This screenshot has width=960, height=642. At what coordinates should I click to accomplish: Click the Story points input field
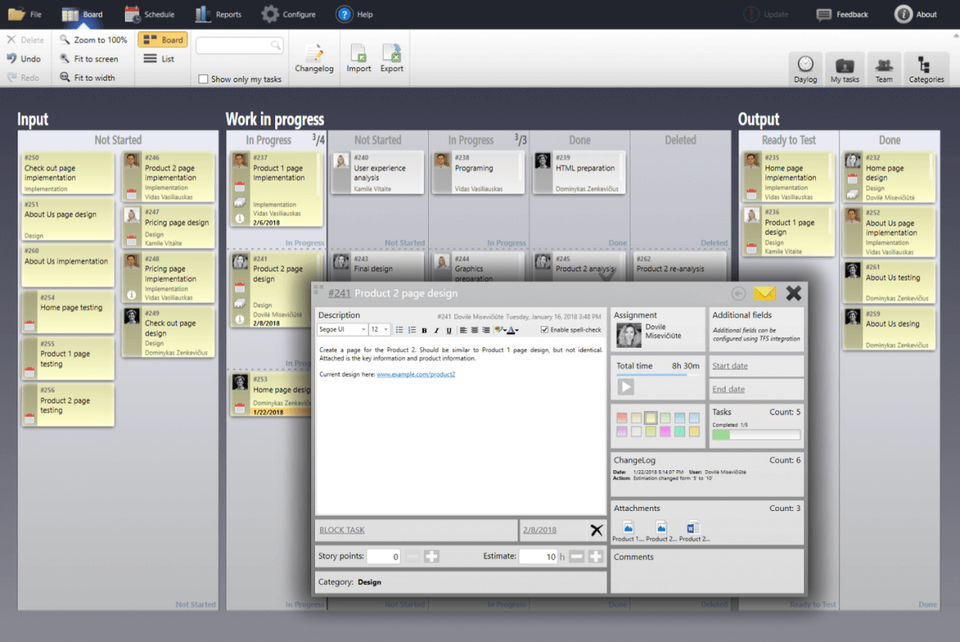(383, 556)
